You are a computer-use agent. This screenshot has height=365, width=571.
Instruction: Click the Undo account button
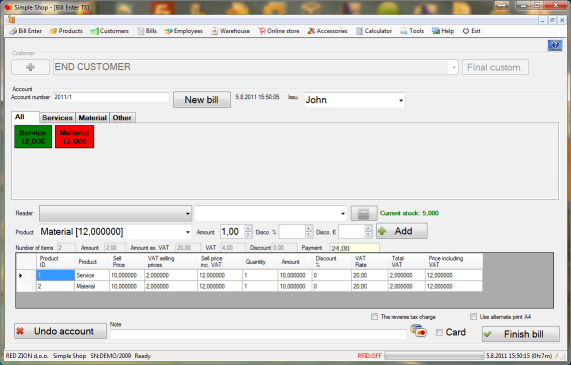(x=60, y=331)
